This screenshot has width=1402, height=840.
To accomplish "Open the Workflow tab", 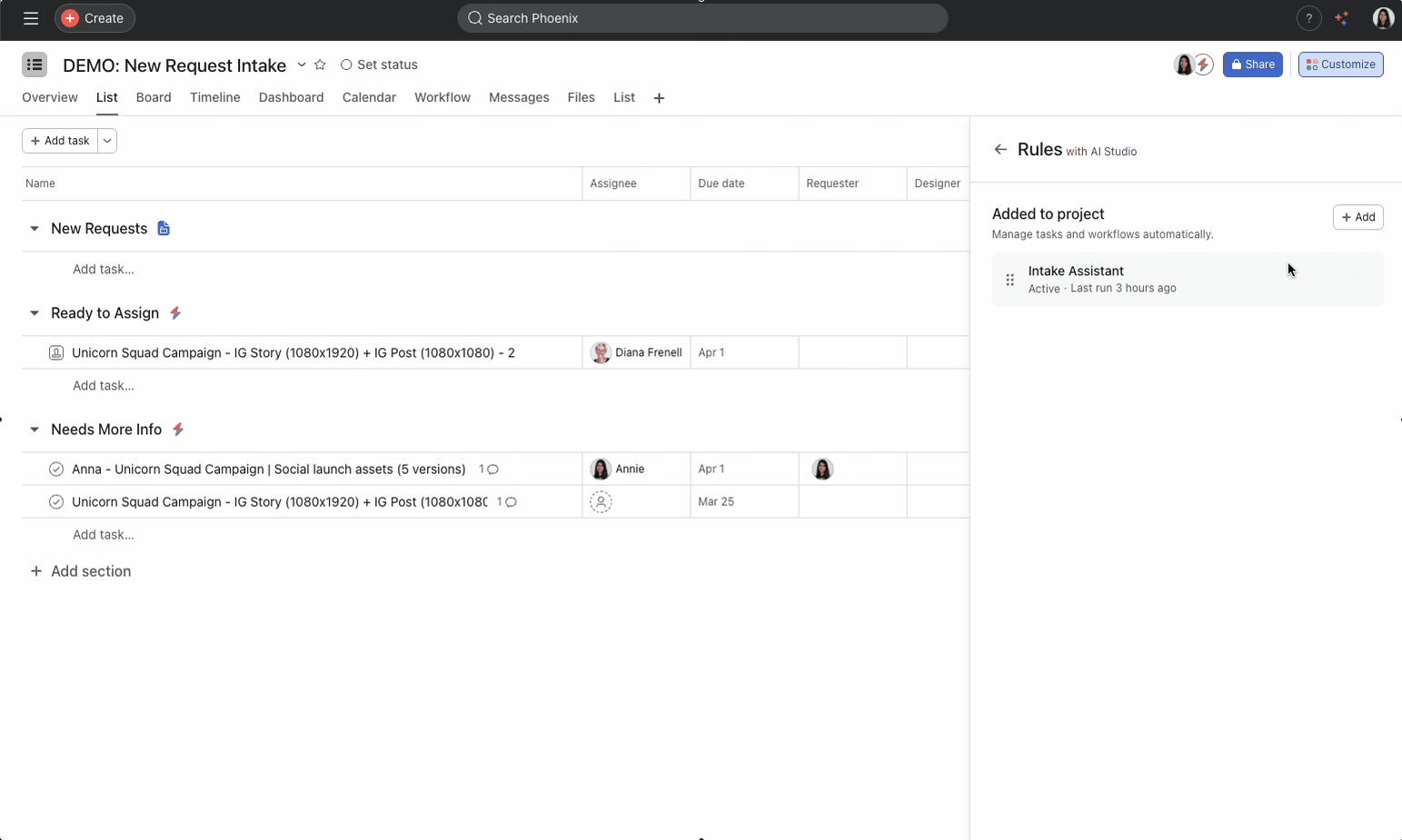I will tap(442, 97).
